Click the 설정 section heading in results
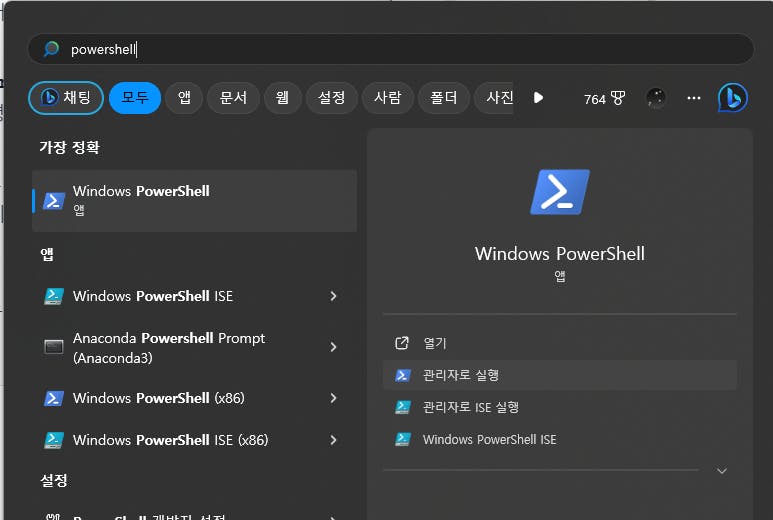The image size is (773, 520). 54,480
